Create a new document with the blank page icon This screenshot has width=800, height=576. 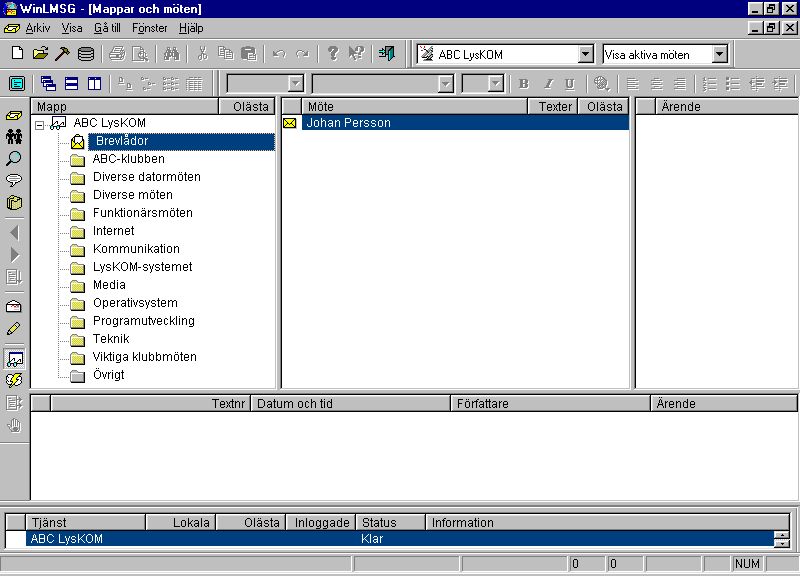tap(17, 53)
